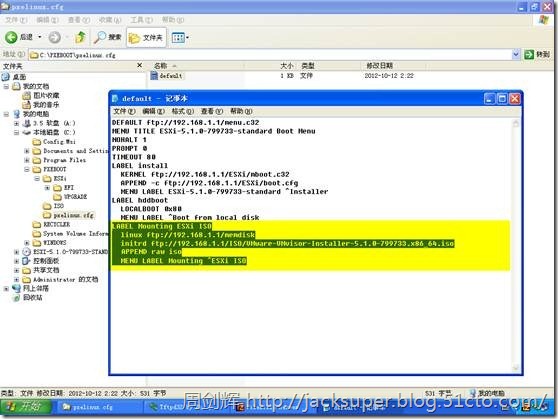
Task: Expand the WINDOWS tree node
Action: [27, 243]
